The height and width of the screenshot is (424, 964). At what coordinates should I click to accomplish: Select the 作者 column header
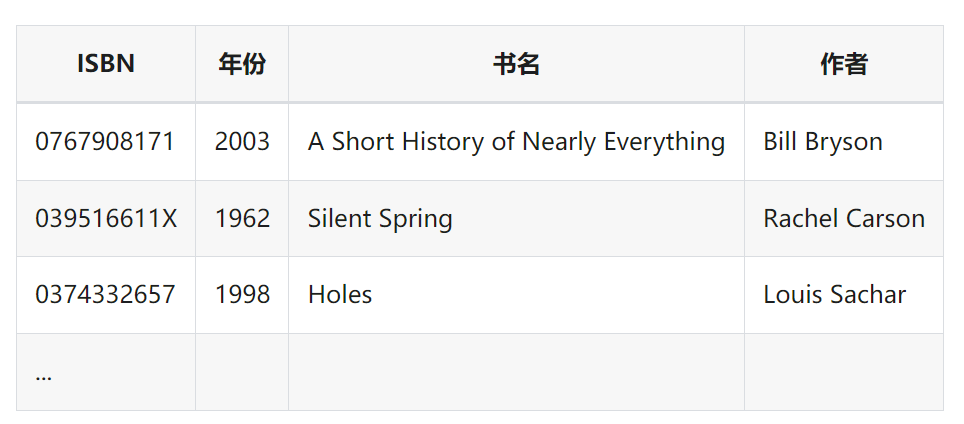[844, 64]
